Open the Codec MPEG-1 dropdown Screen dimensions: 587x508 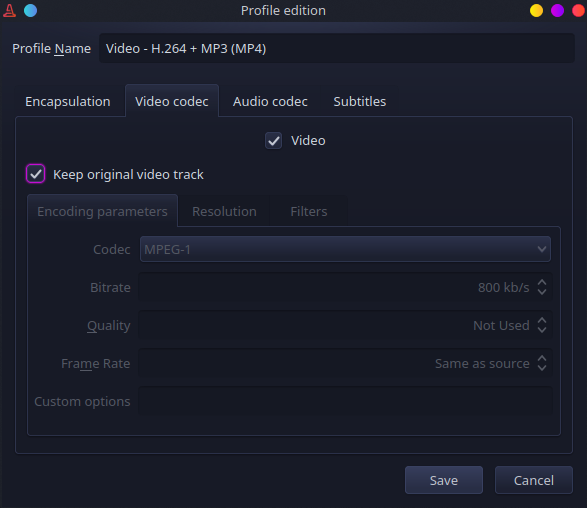[345, 249]
